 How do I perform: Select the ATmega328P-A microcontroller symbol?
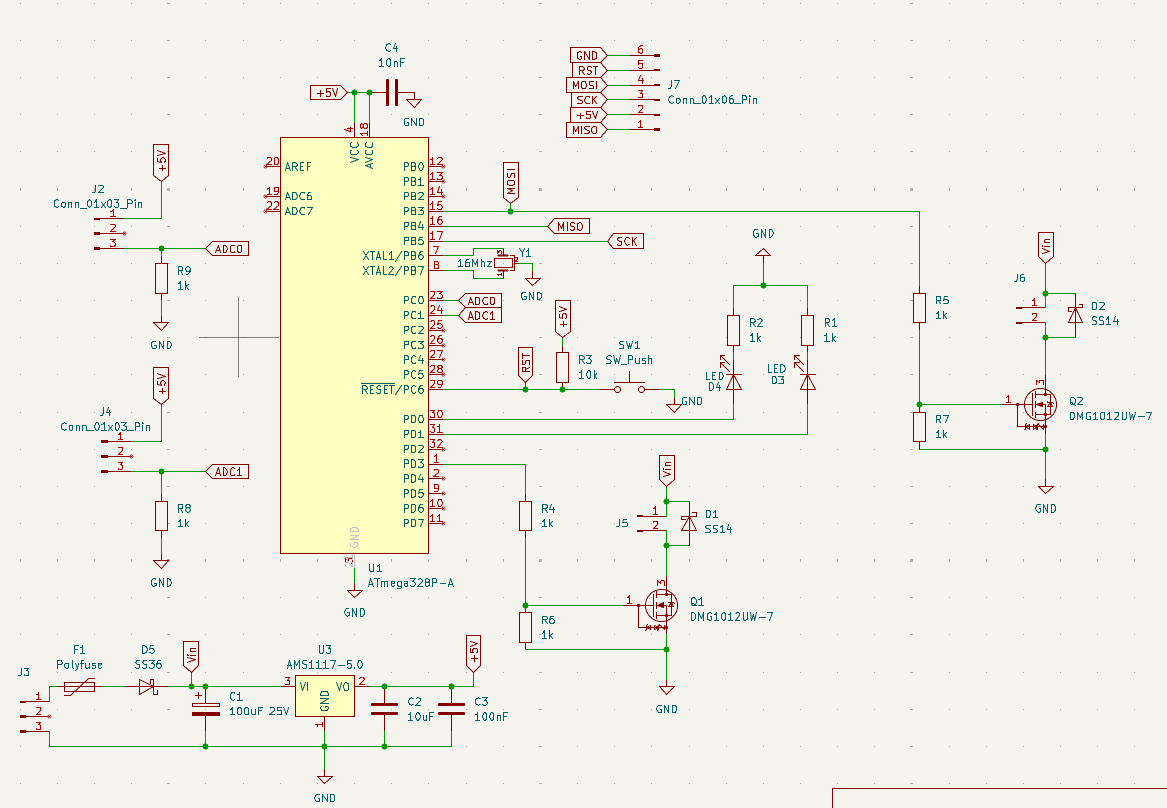(x=354, y=345)
